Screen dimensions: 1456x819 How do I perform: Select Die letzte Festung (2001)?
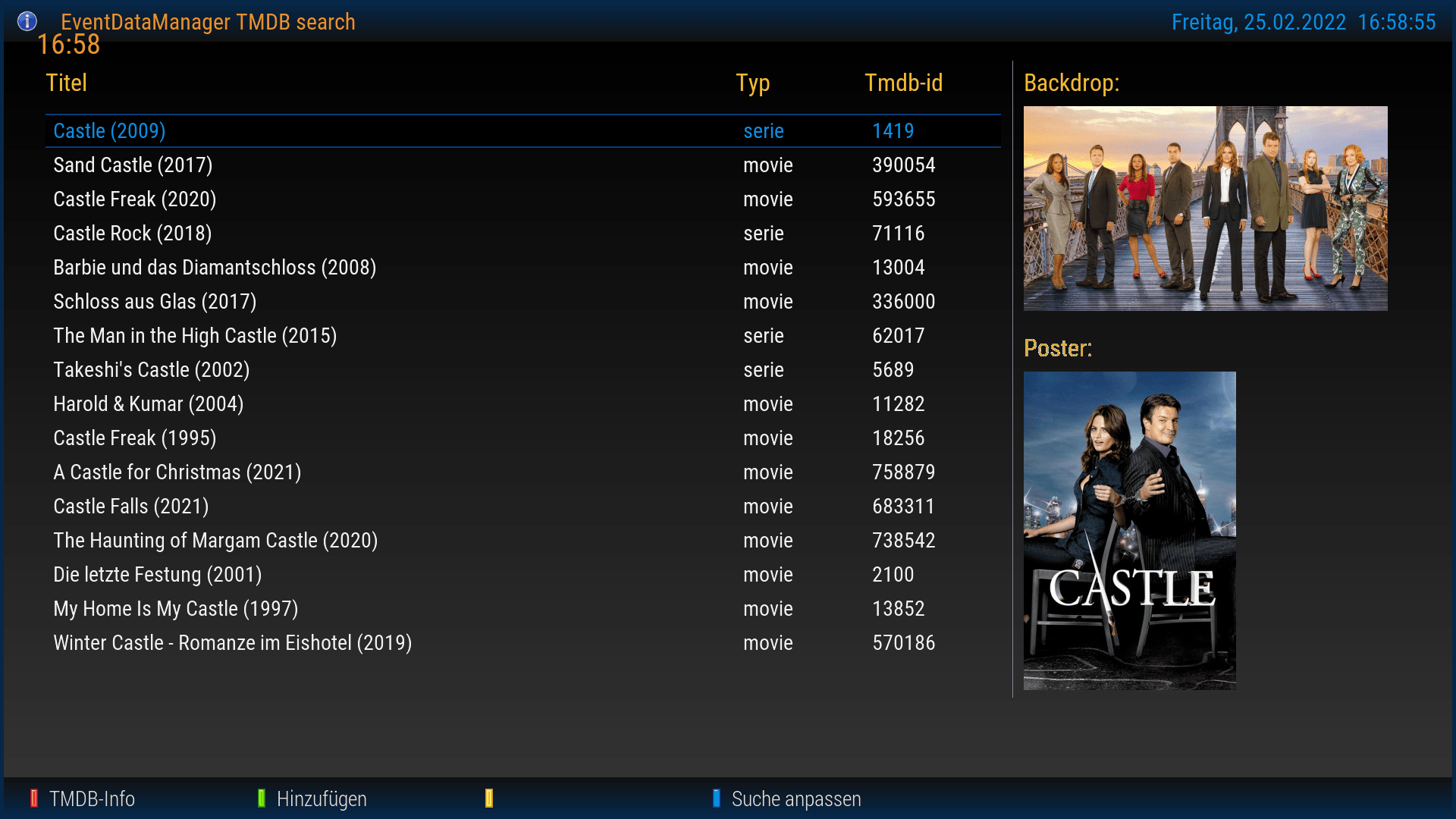(158, 575)
